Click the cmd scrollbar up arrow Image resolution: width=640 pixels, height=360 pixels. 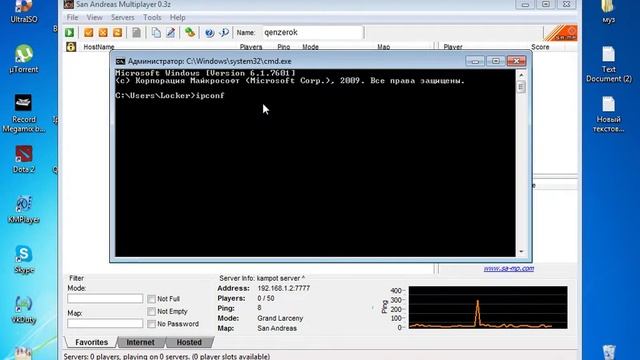[x=521, y=75]
